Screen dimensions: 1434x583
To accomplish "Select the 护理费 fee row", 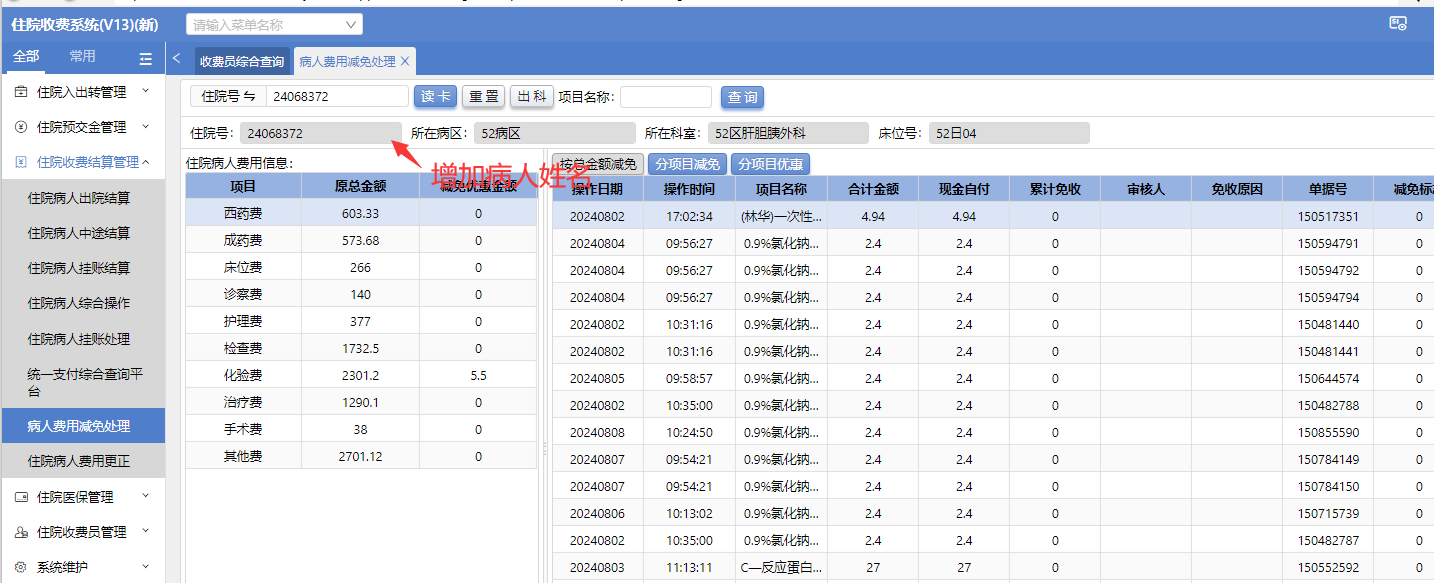I will pyautogui.click(x=361, y=321).
